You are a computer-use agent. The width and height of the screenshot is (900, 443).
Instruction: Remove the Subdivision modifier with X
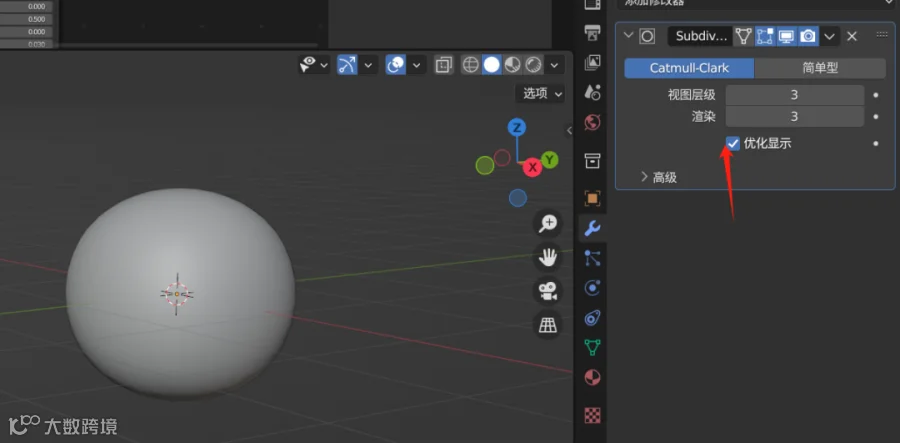852,37
